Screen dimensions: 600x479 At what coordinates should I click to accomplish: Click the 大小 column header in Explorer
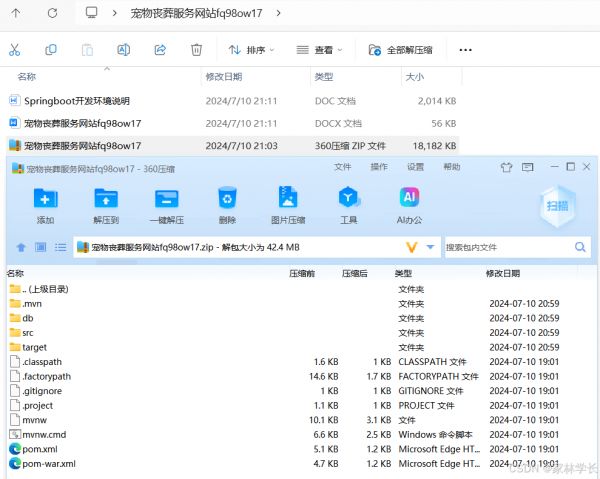click(414, 77)
